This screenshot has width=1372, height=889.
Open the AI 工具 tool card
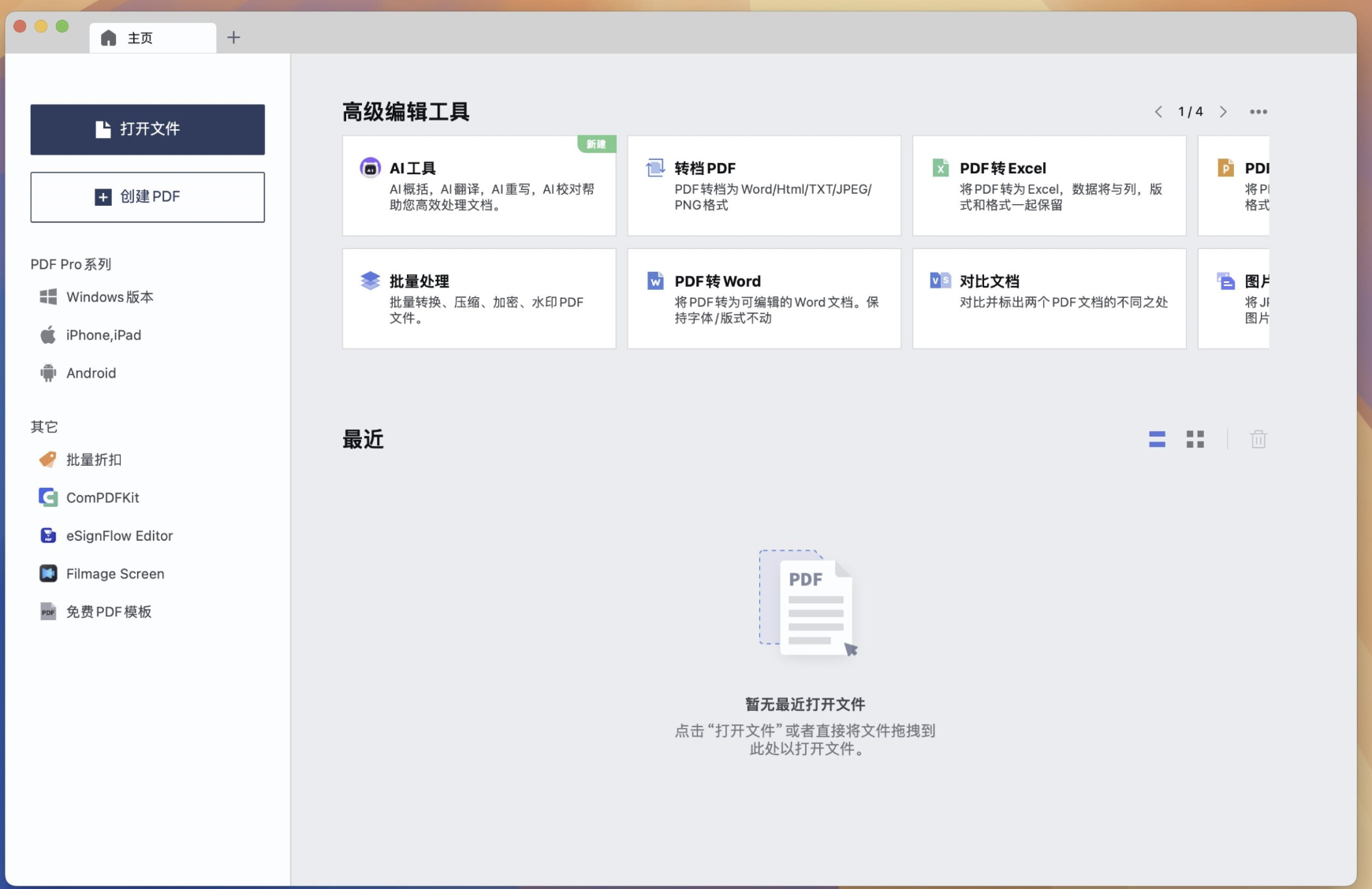(478, 185)
